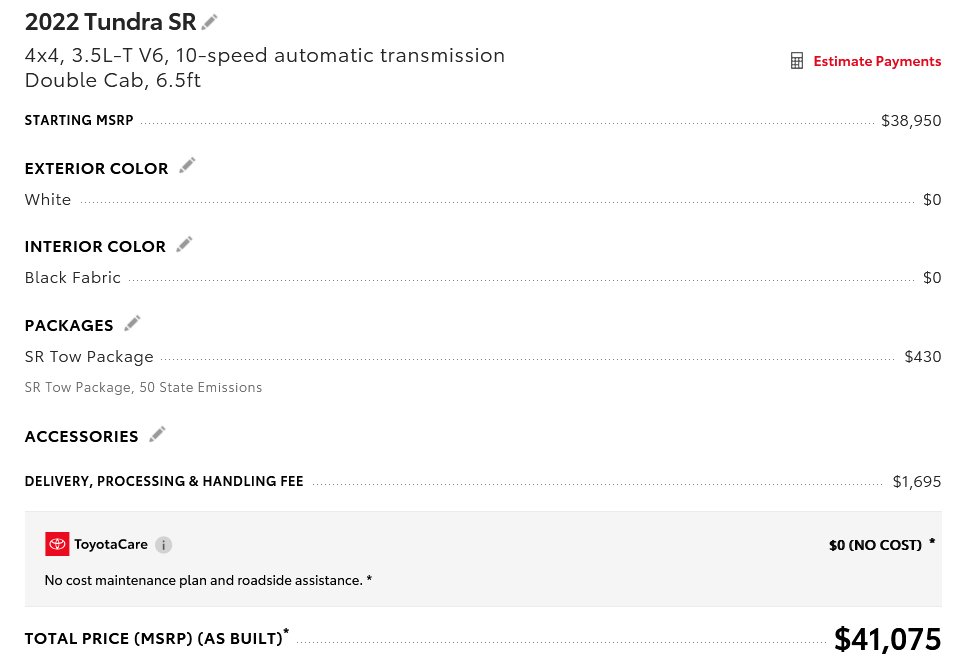Click the $0 (NO COST) text
961x670 pixels.
[x=875, y=545]
